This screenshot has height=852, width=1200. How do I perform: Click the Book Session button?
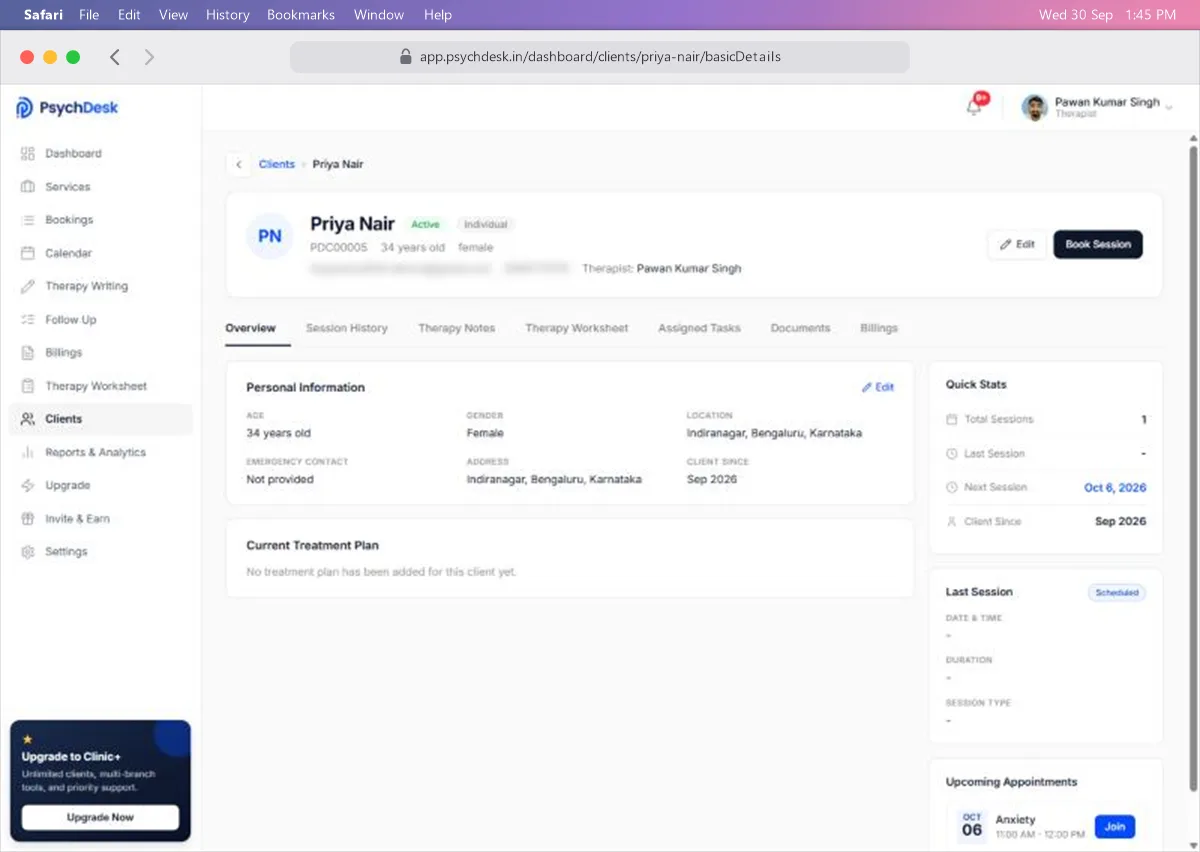pos(1098,244)
